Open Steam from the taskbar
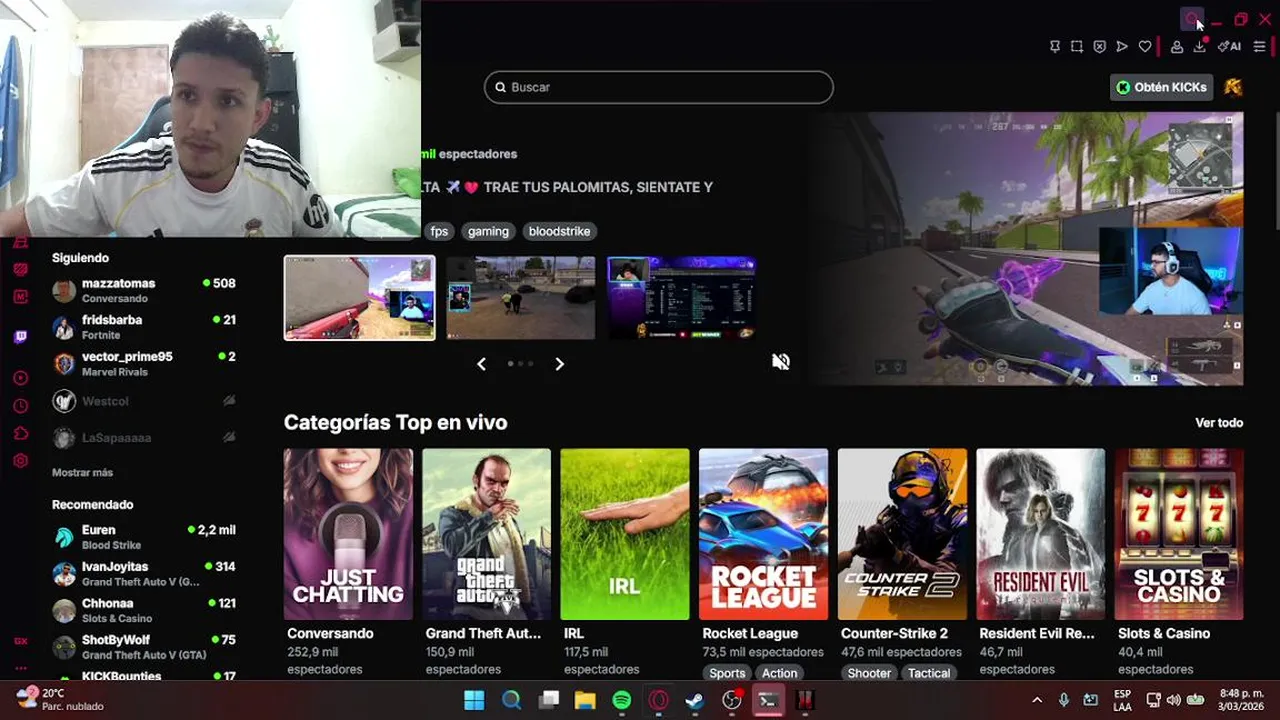Viewport: 1280px width, 720px height. (x=694, y=700)
